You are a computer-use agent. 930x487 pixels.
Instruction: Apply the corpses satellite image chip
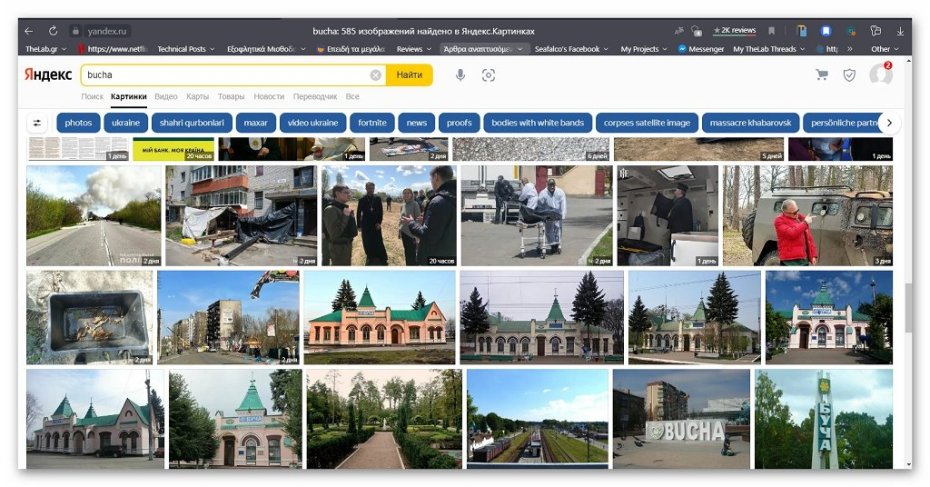647,123
